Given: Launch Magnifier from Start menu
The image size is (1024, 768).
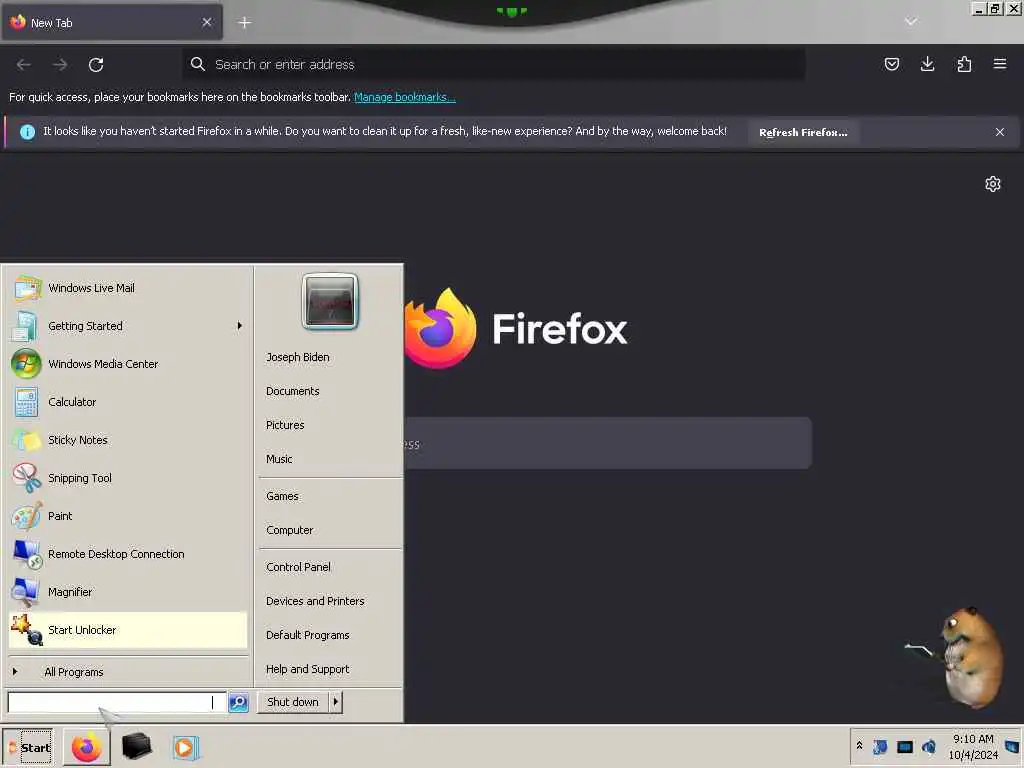Looking at the screenshot, I should [127, 592].
